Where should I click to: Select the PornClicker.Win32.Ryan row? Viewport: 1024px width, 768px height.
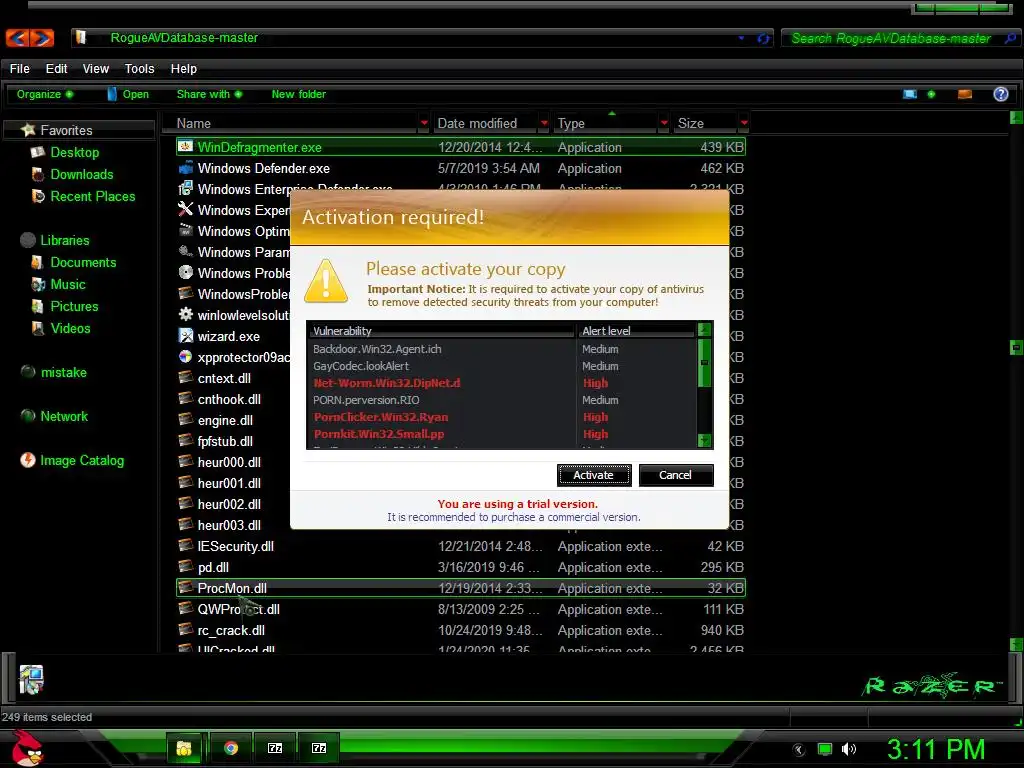[x=502, y=417]
